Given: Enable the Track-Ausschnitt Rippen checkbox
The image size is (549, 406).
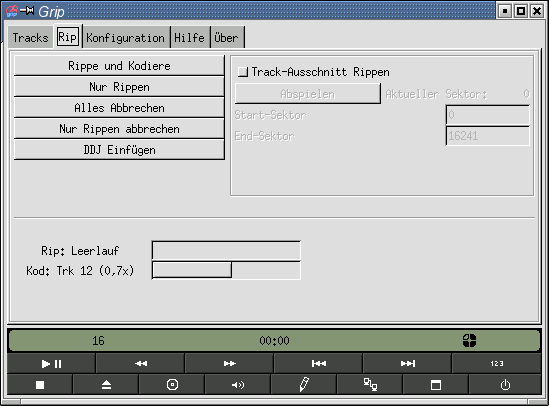Looking at the screenshot, I should [x=242, y=72].
